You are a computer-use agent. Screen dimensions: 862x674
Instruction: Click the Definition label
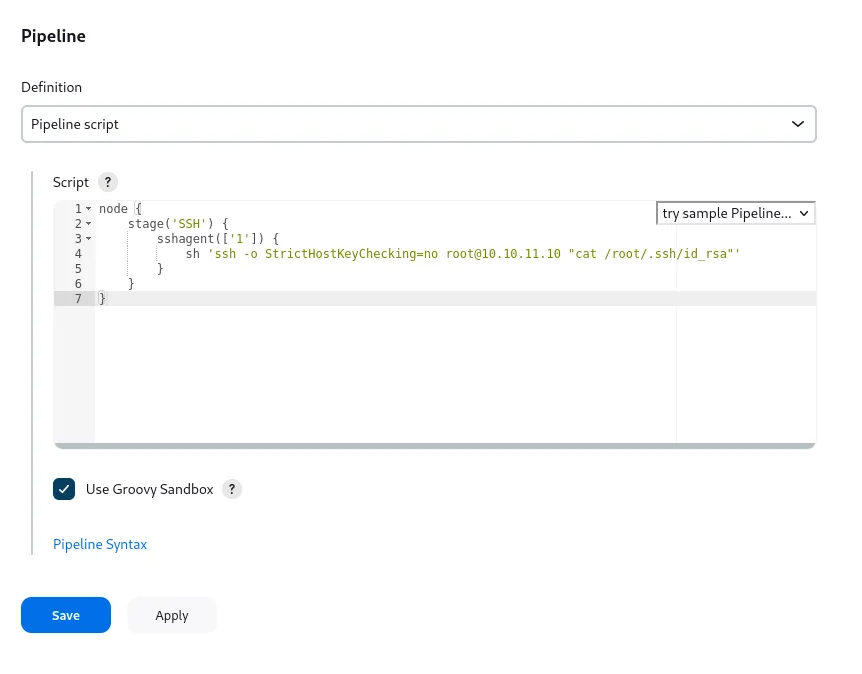[x=52, y=87]
